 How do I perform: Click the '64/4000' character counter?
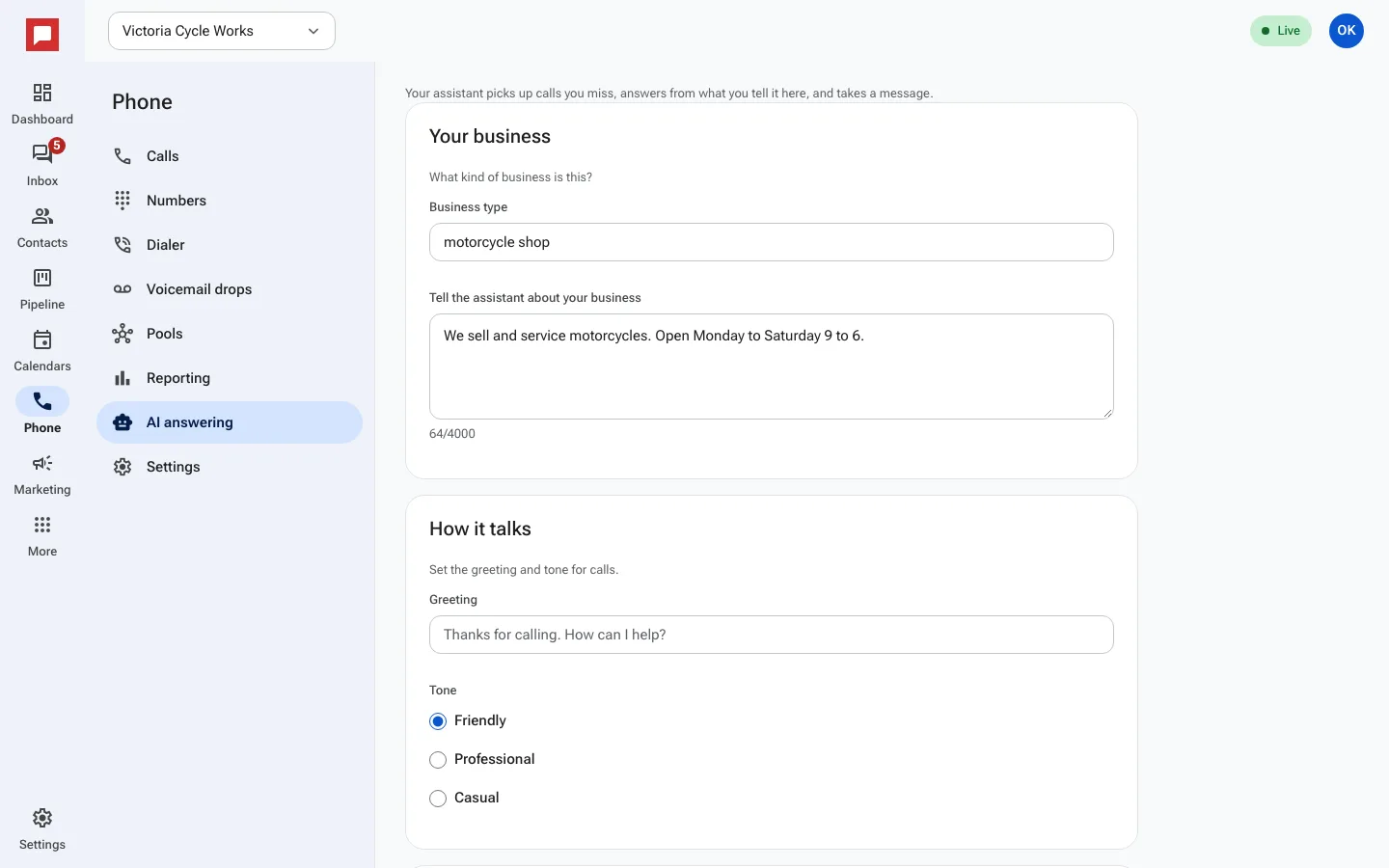452,434
